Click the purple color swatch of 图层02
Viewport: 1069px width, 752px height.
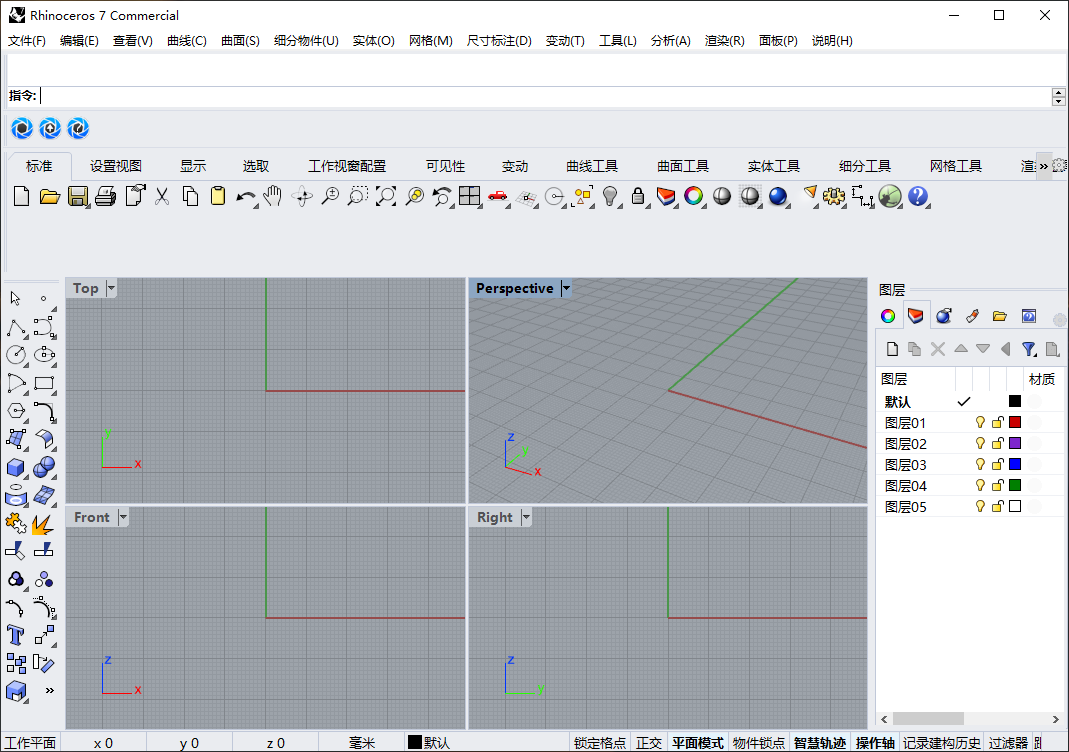pos(1015,444)
